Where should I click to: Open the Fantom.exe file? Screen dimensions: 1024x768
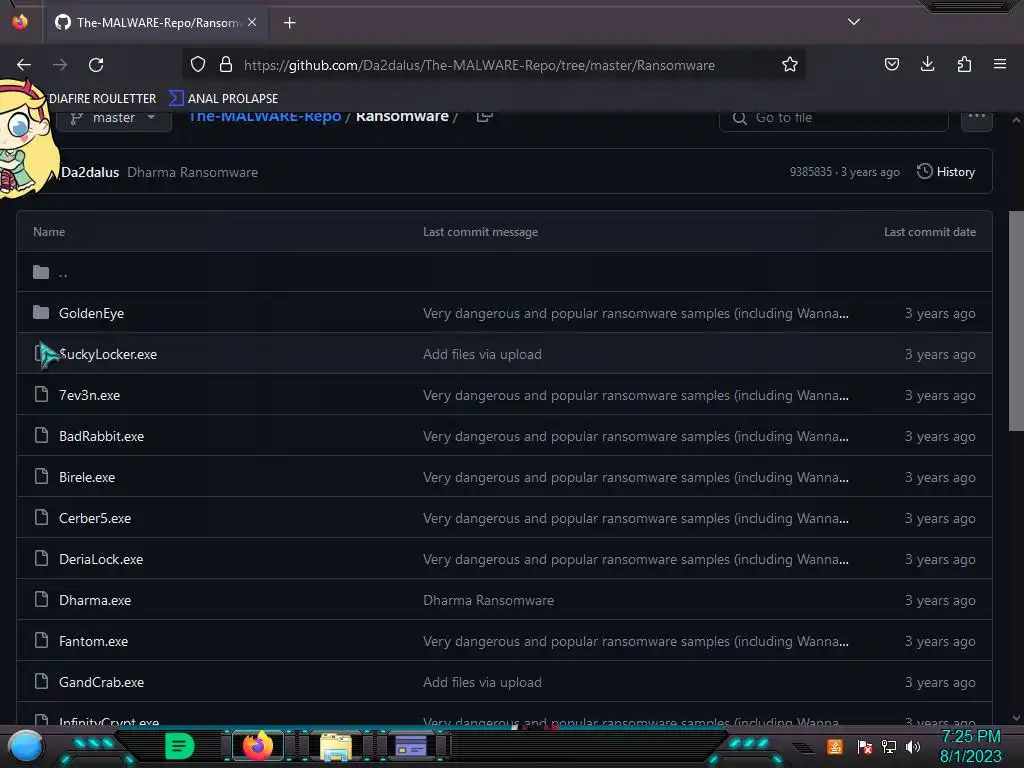point(93,642)
